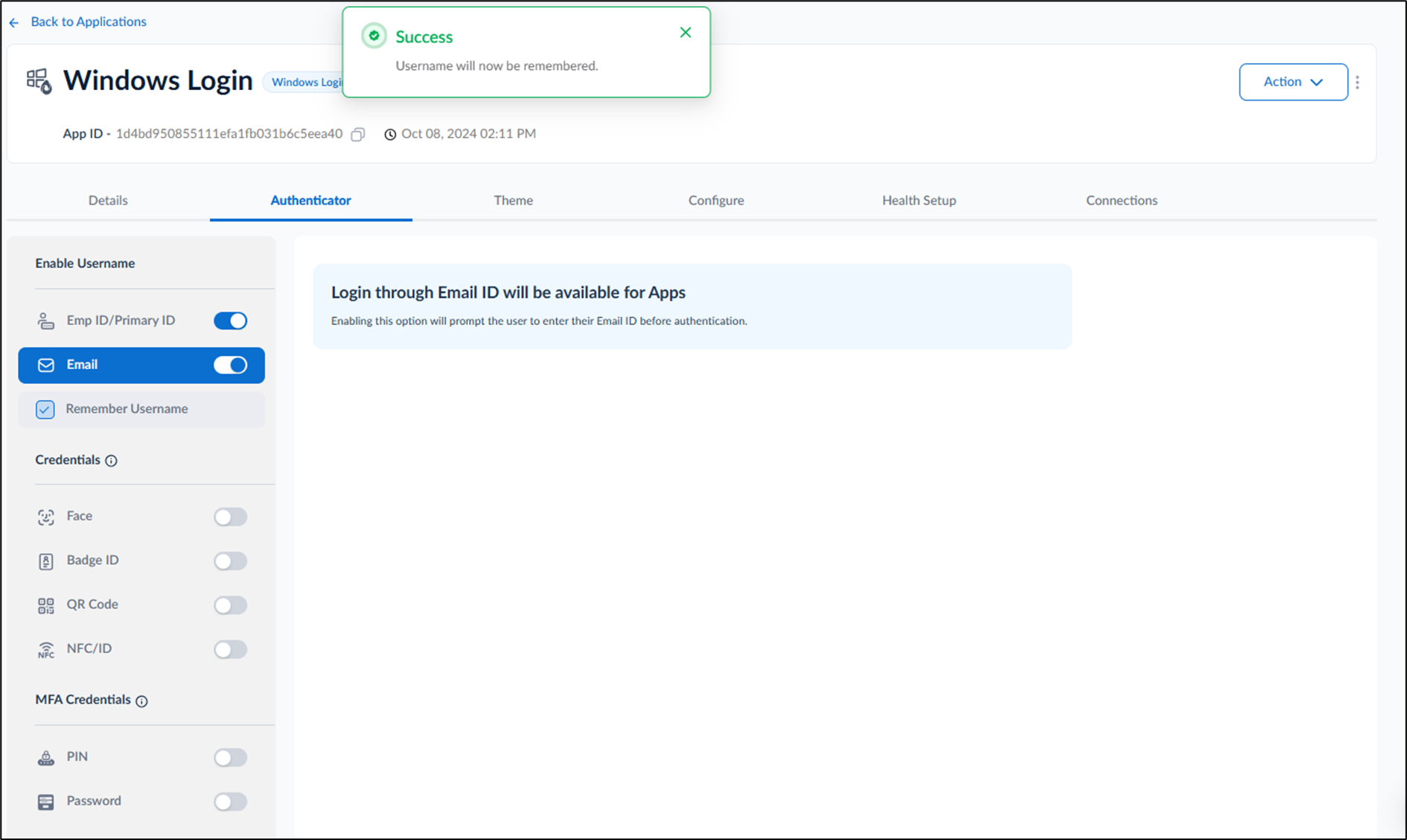This screenshot has width=1407, height=840.
Task: Copy the App ID to clipboard
Action: 358,135
